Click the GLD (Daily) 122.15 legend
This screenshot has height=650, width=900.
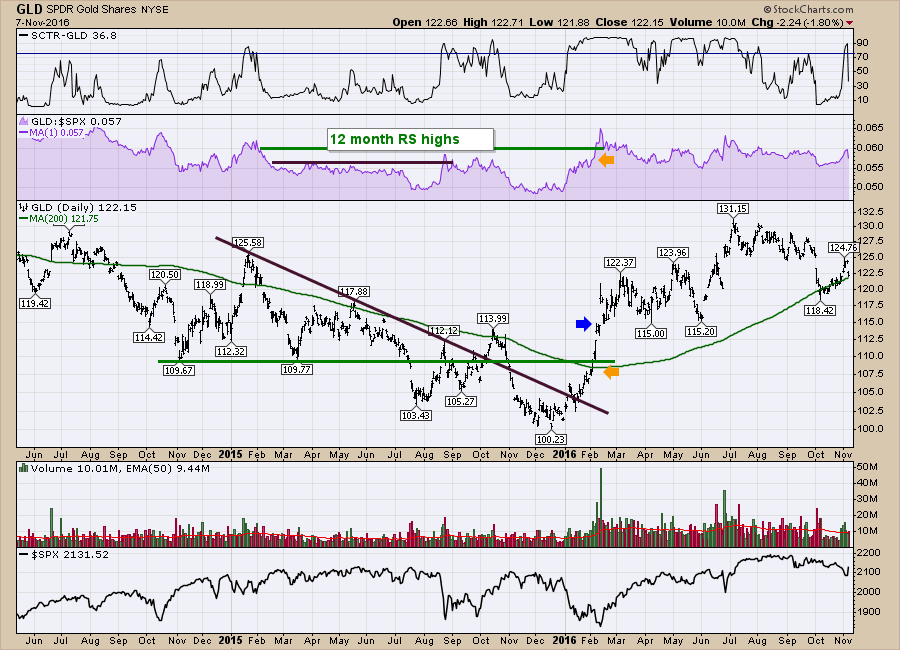coord(83,207)
